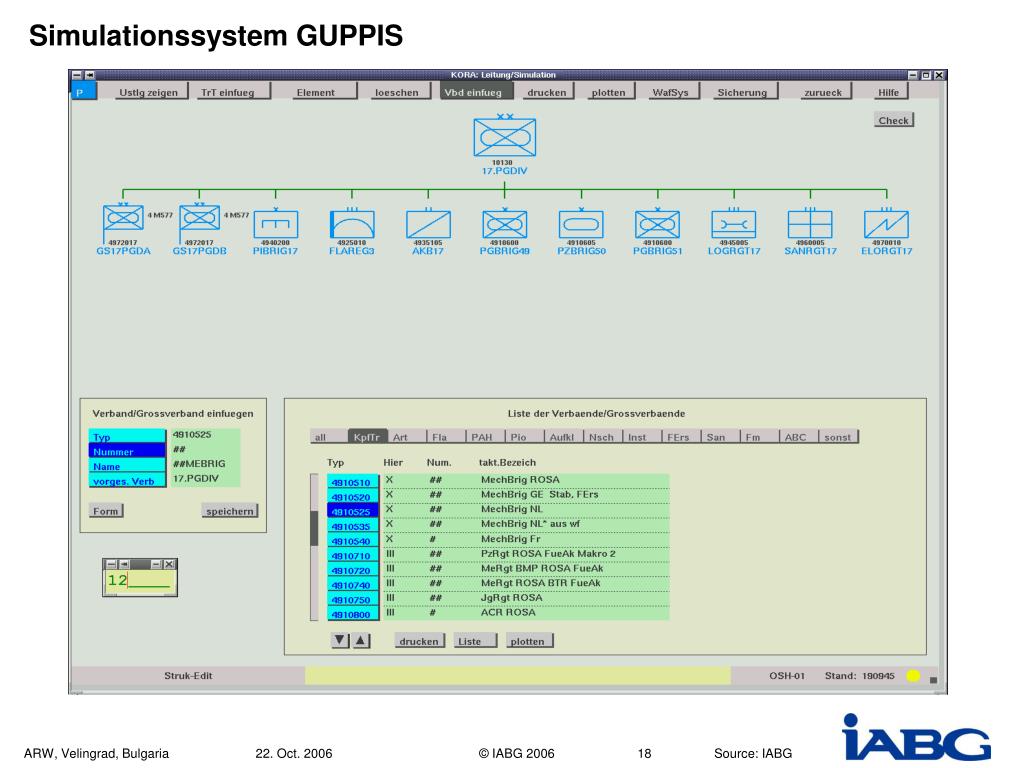Open Hilfe from the toolbar

point(889,92)
